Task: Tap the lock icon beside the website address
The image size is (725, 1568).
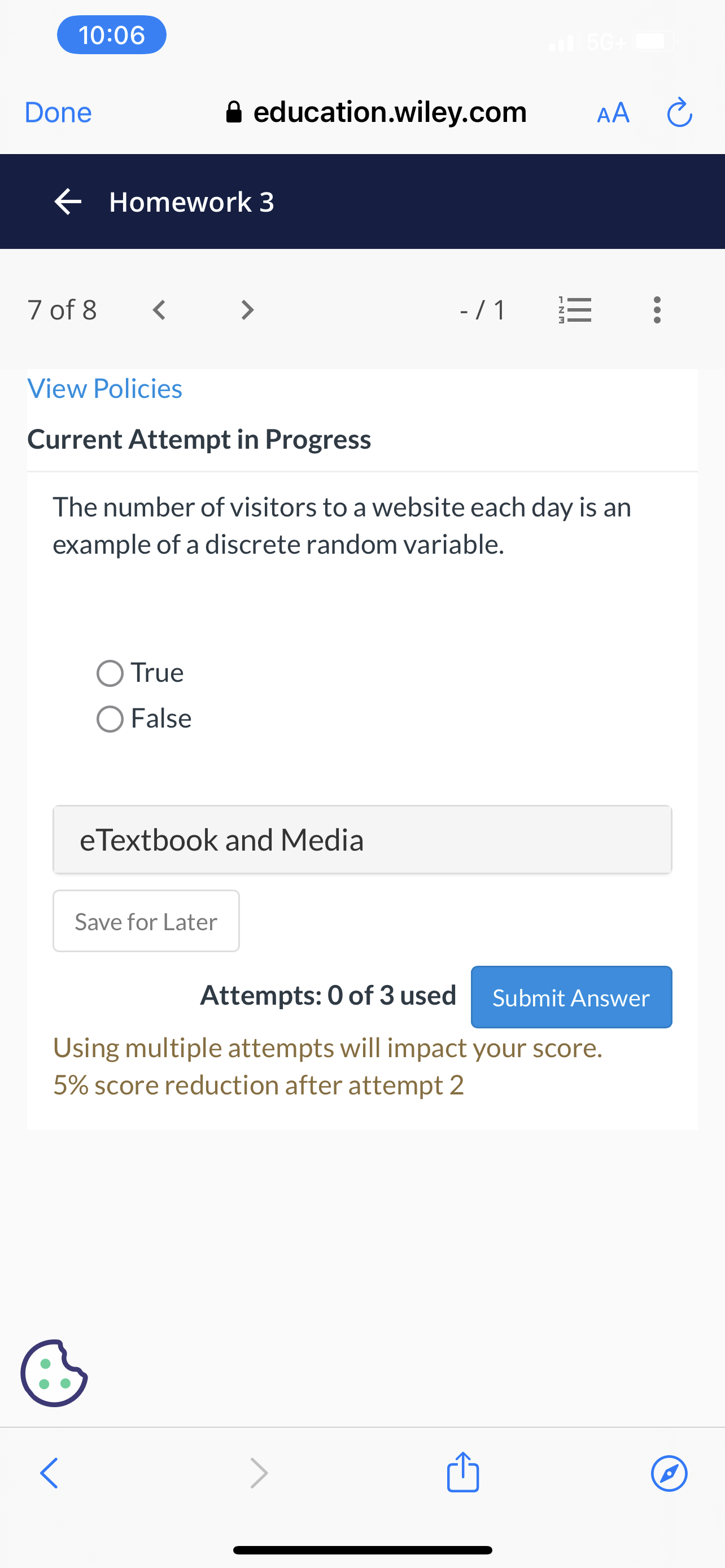Action: pyautogui.click(x=234, y=112)
